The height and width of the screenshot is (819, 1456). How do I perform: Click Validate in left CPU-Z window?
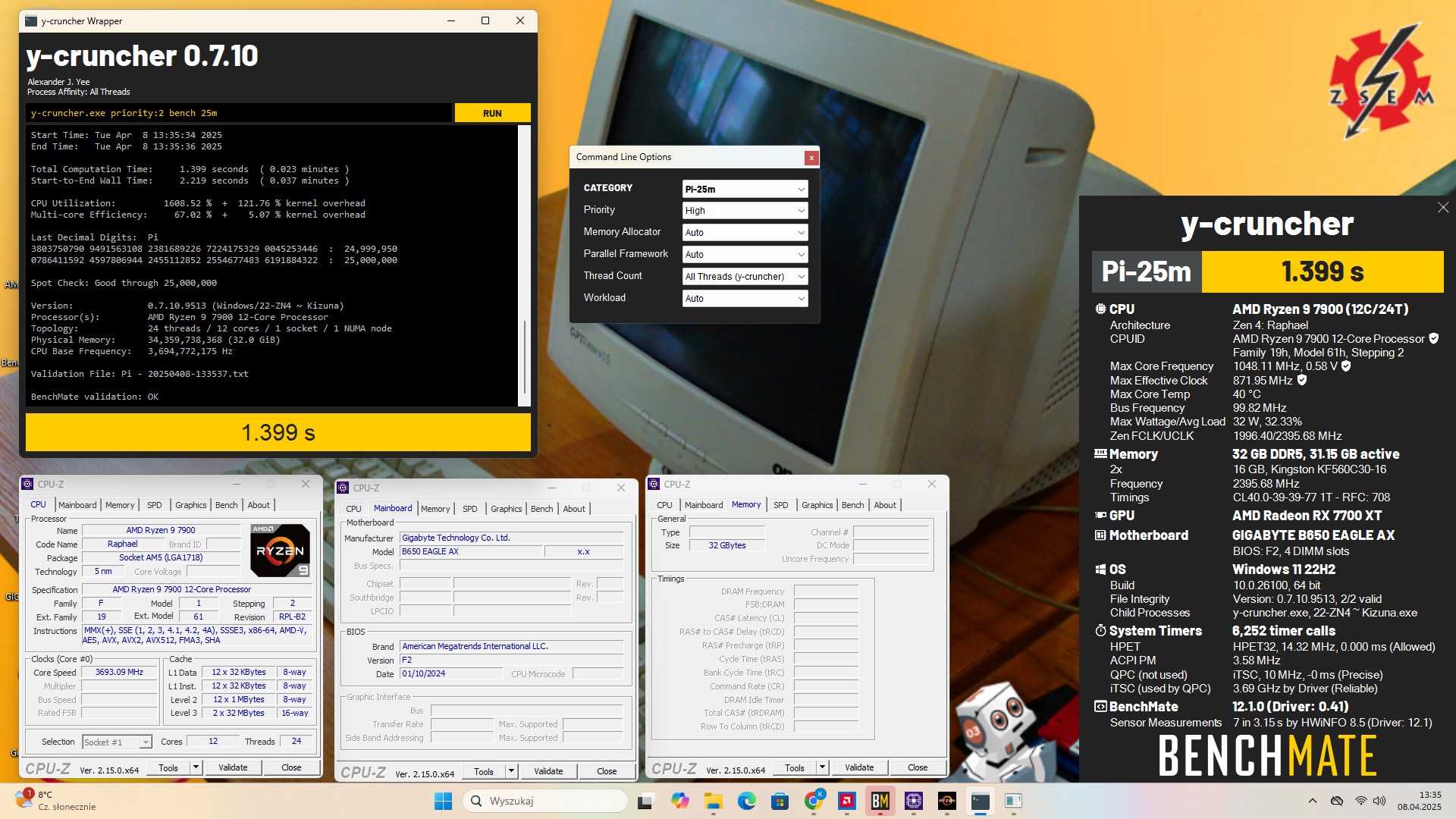pos(233,767)
